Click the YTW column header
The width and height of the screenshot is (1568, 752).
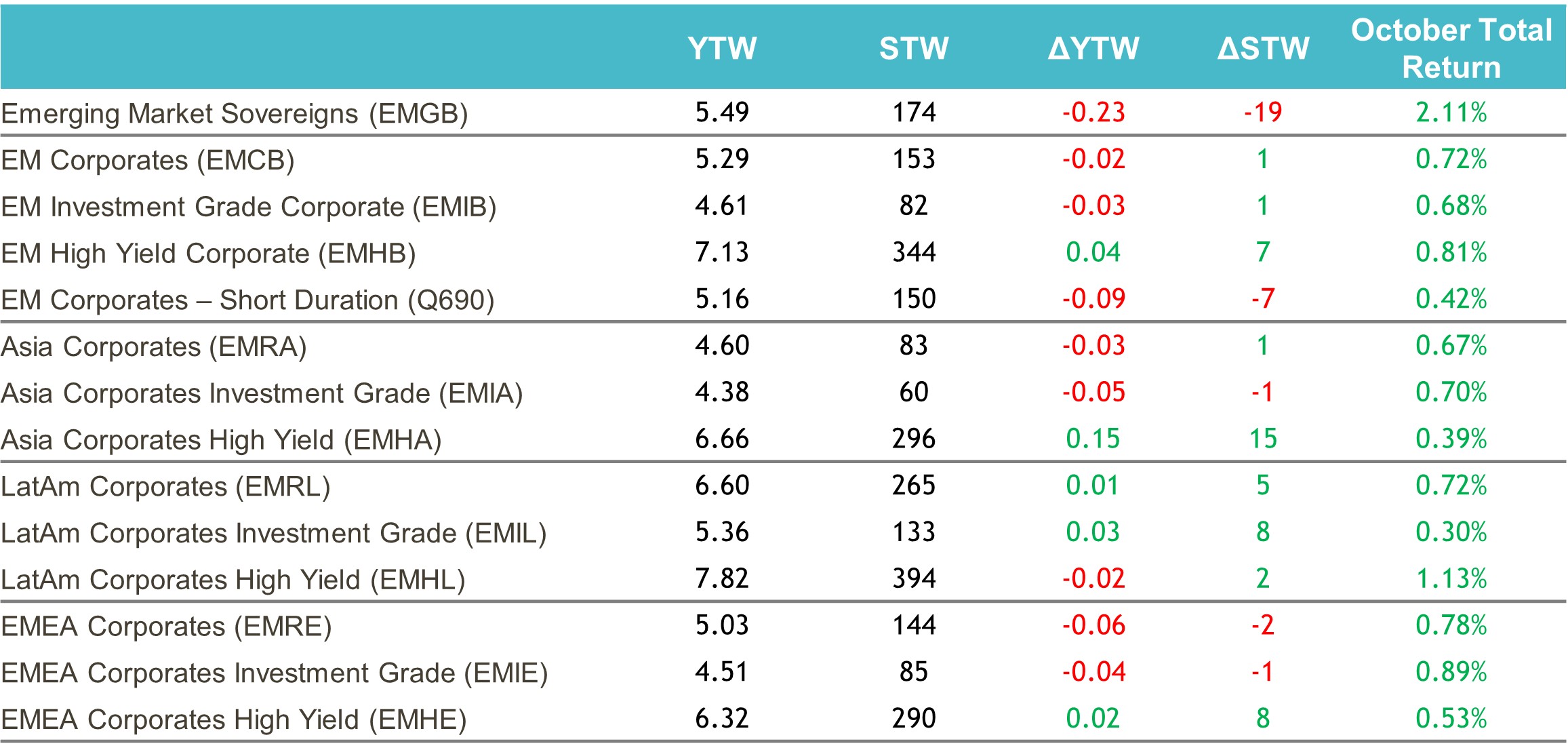coord(722,48)
